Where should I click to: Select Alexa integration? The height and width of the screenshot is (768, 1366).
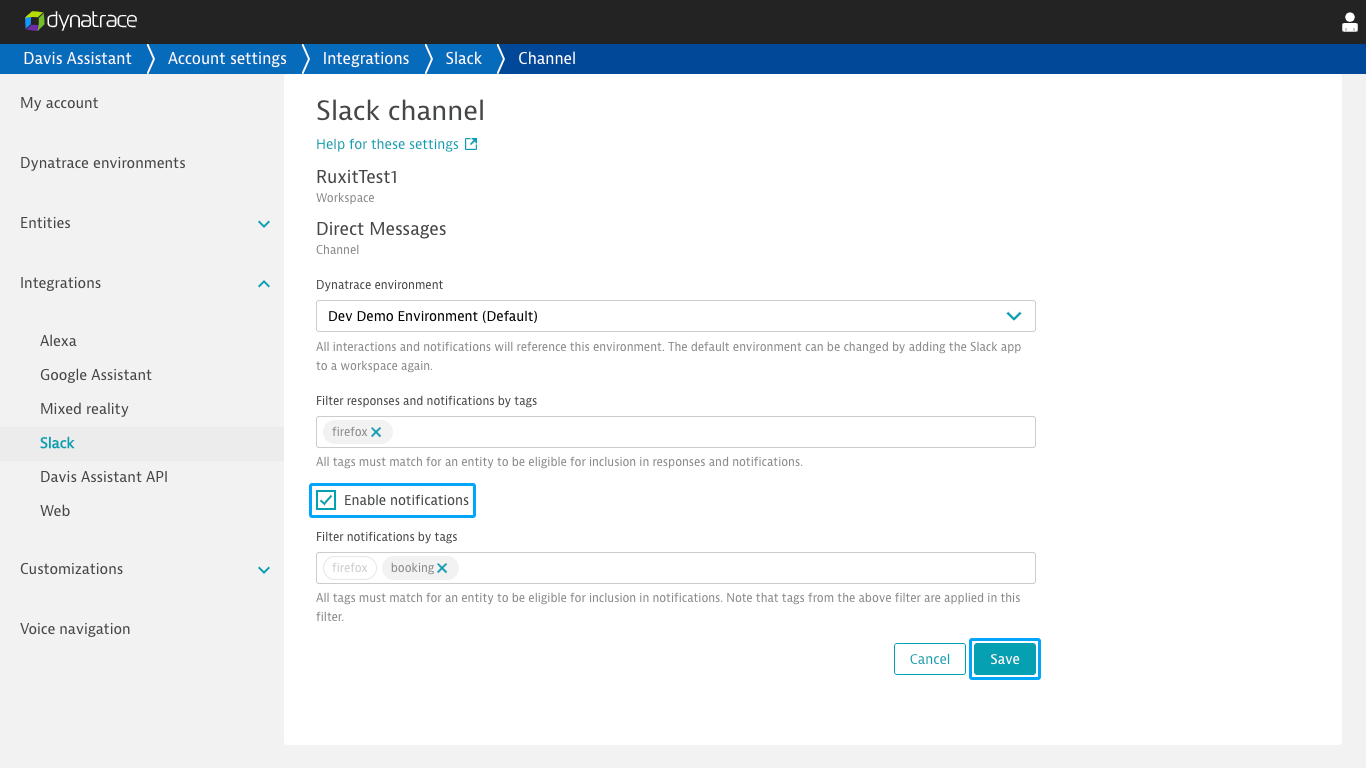[58, 341]
